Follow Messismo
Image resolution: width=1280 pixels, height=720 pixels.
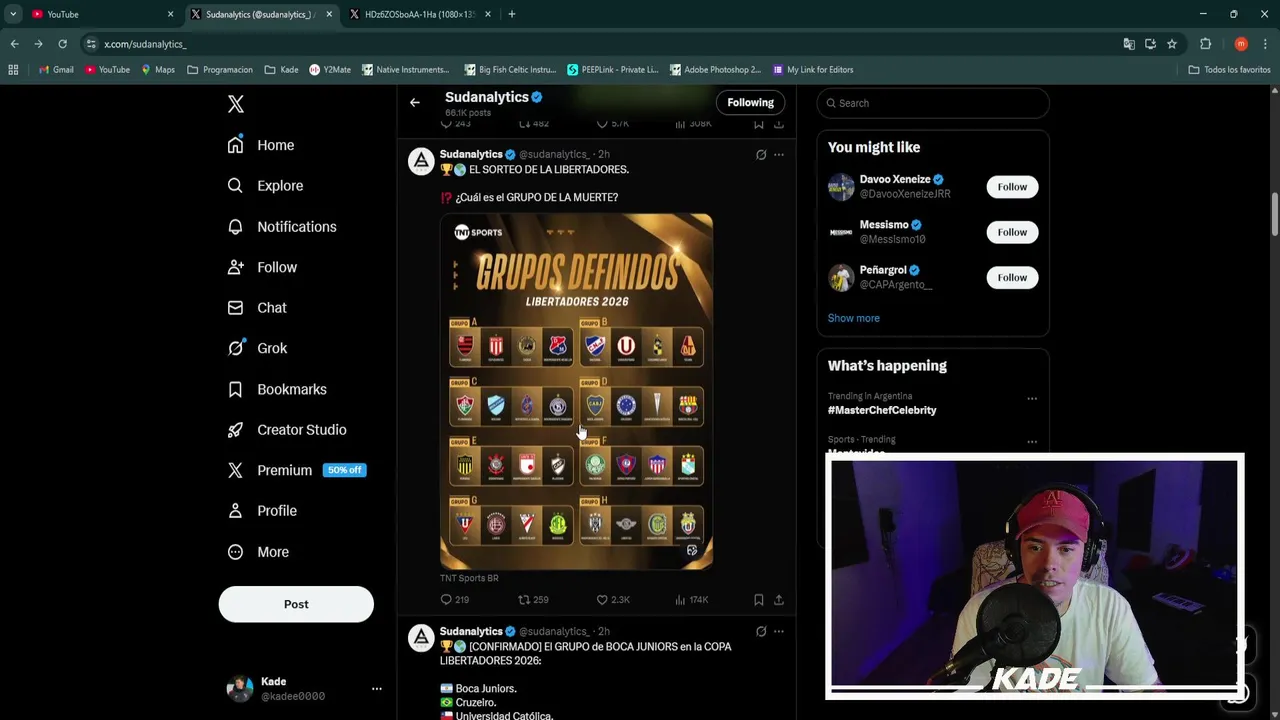[1012, 232]
